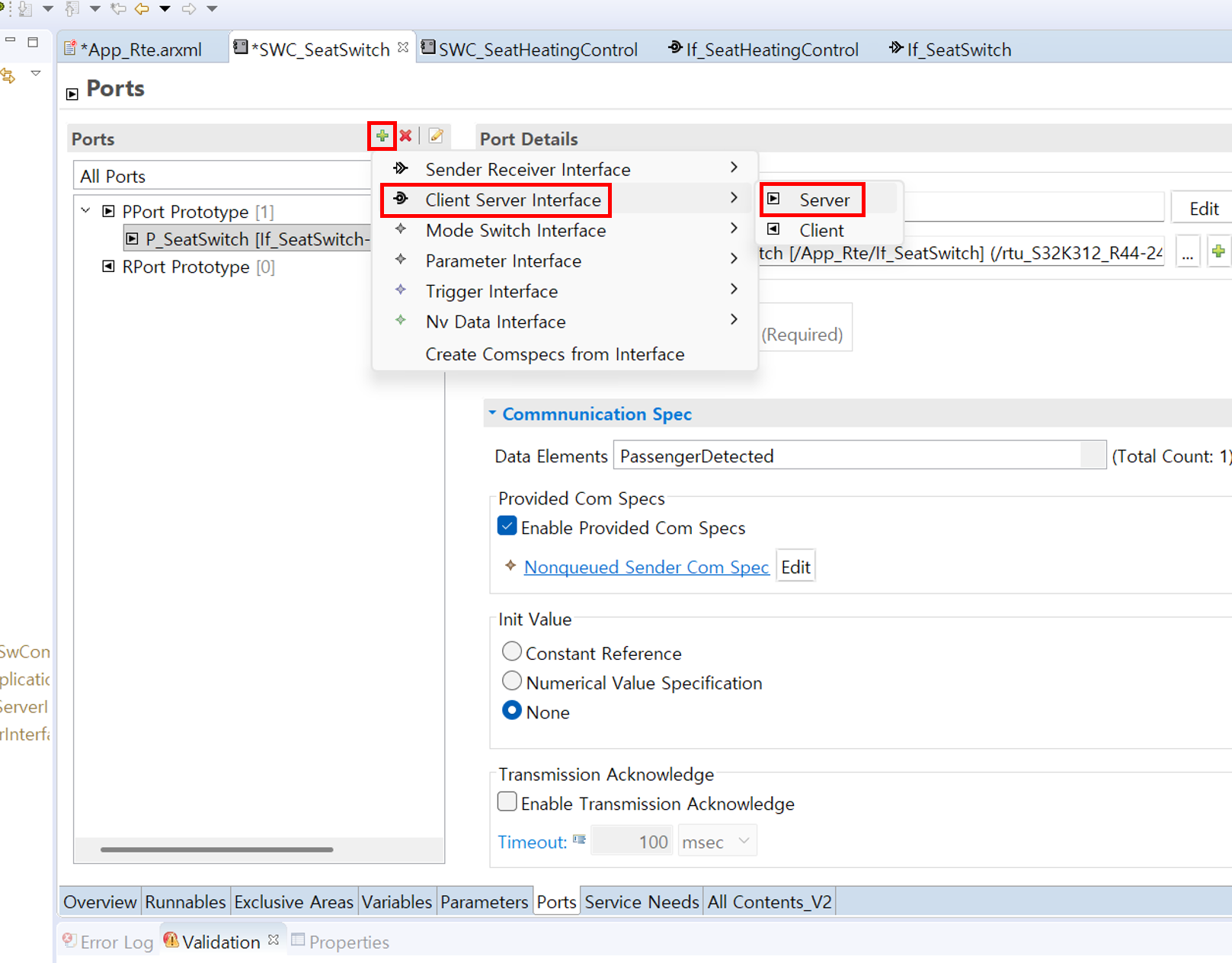Disable the Enable Provided Com Specs checkbox
Viewport: 1232px width, 963px height.
[507, 527]
